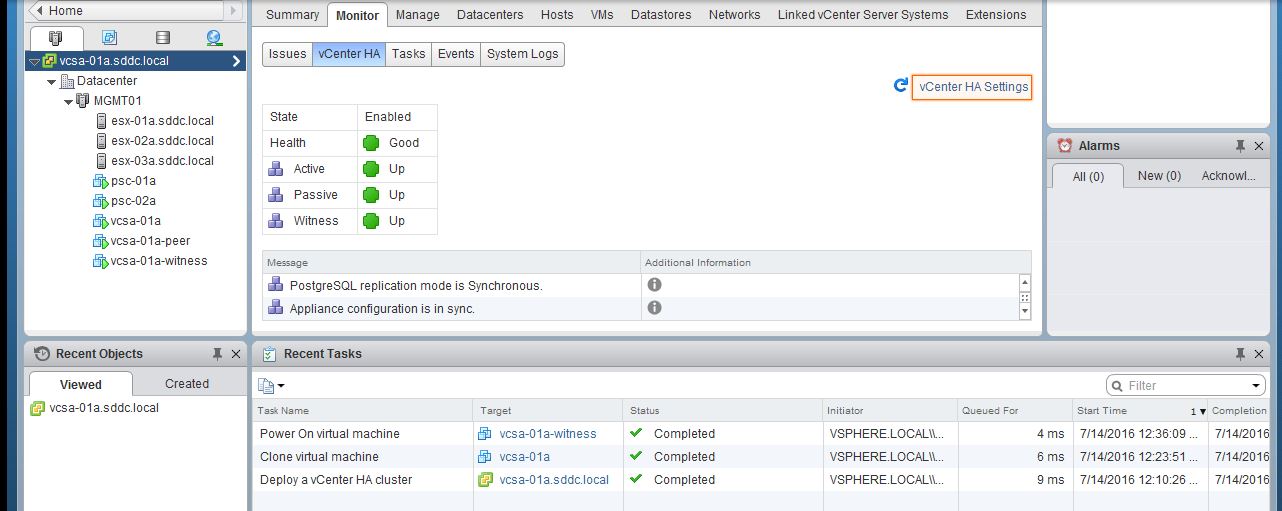Open the Storage navigator icon
Screen dimensions: 1282x511
pos(162,38)
